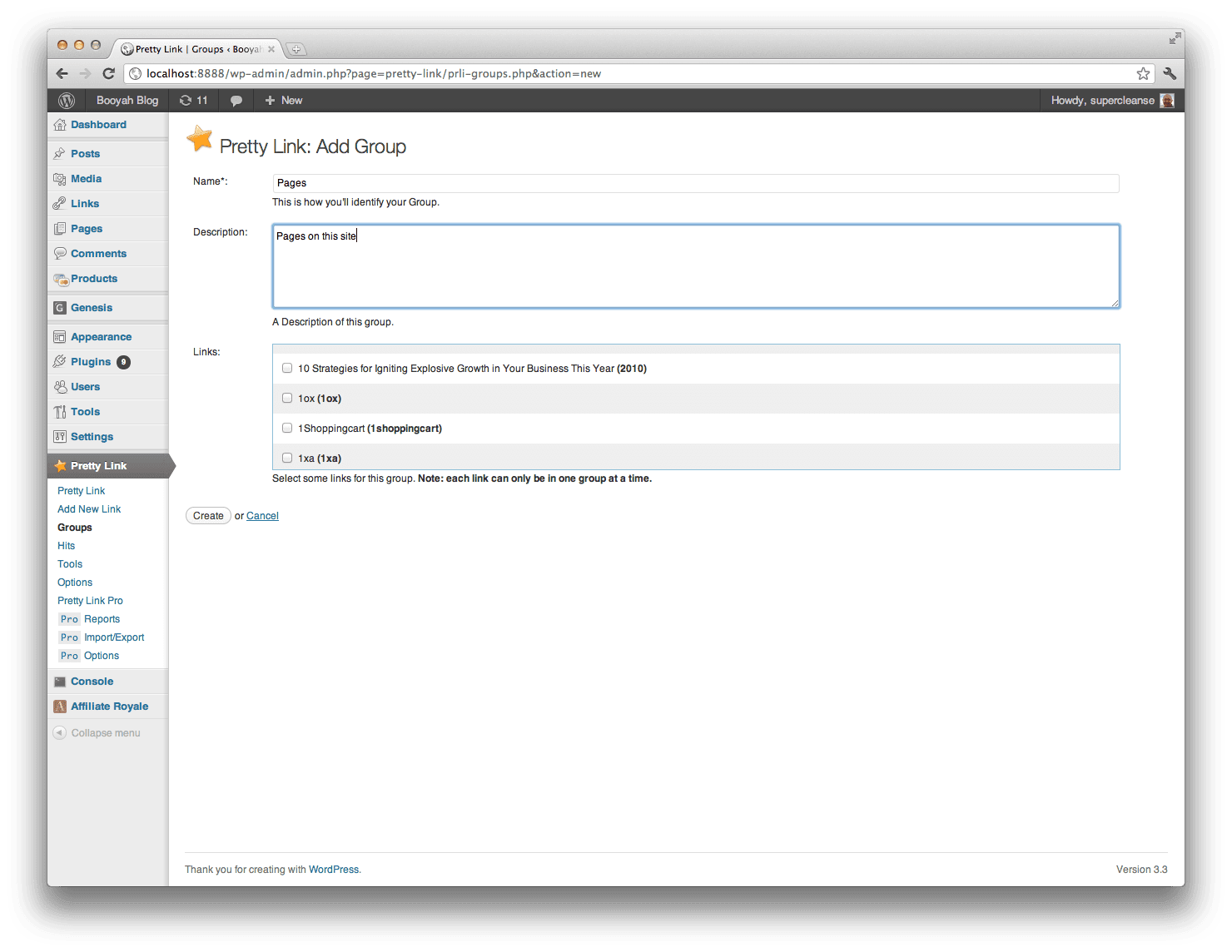Click the Affiliate Royale icon
Image resolution: width=1232 pixels, height=952 pixels.
[60, 707]
